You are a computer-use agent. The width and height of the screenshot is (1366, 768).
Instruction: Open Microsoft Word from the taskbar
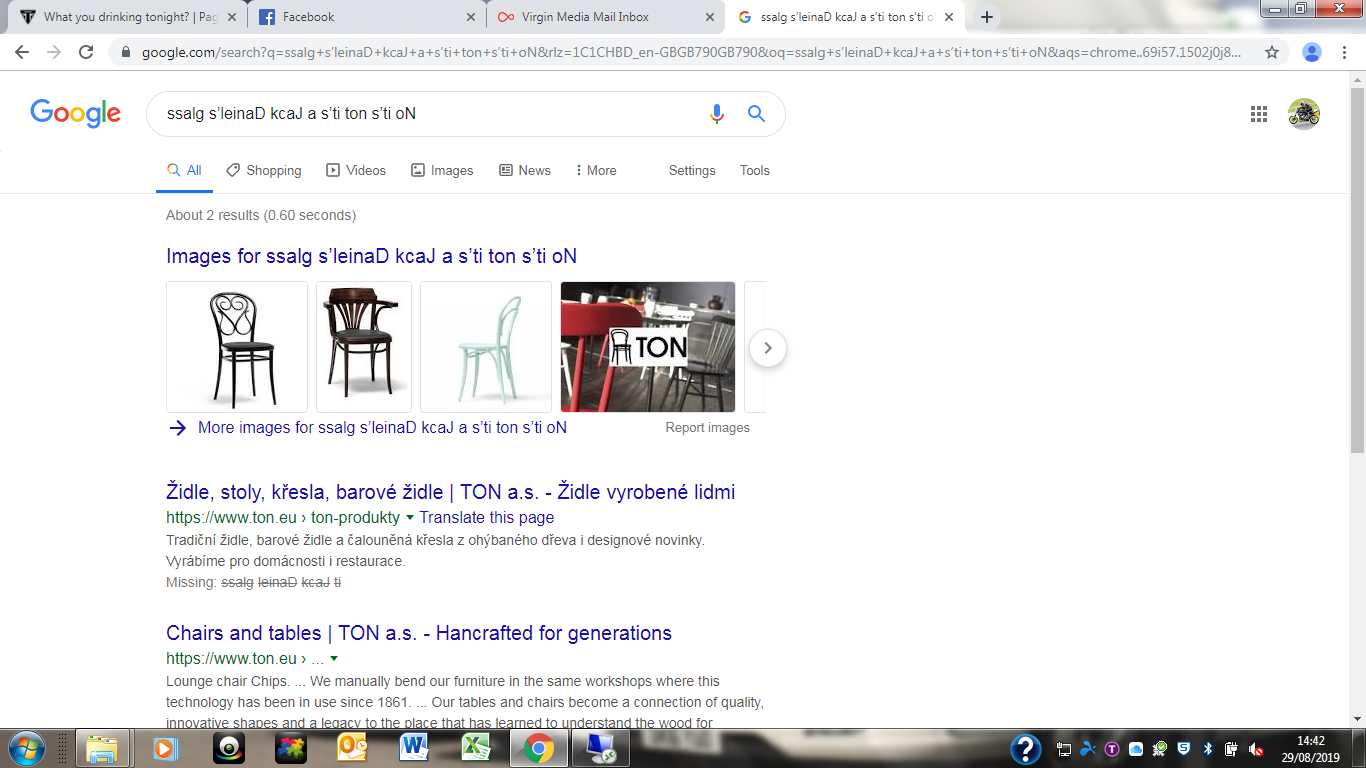coord(414,748)
